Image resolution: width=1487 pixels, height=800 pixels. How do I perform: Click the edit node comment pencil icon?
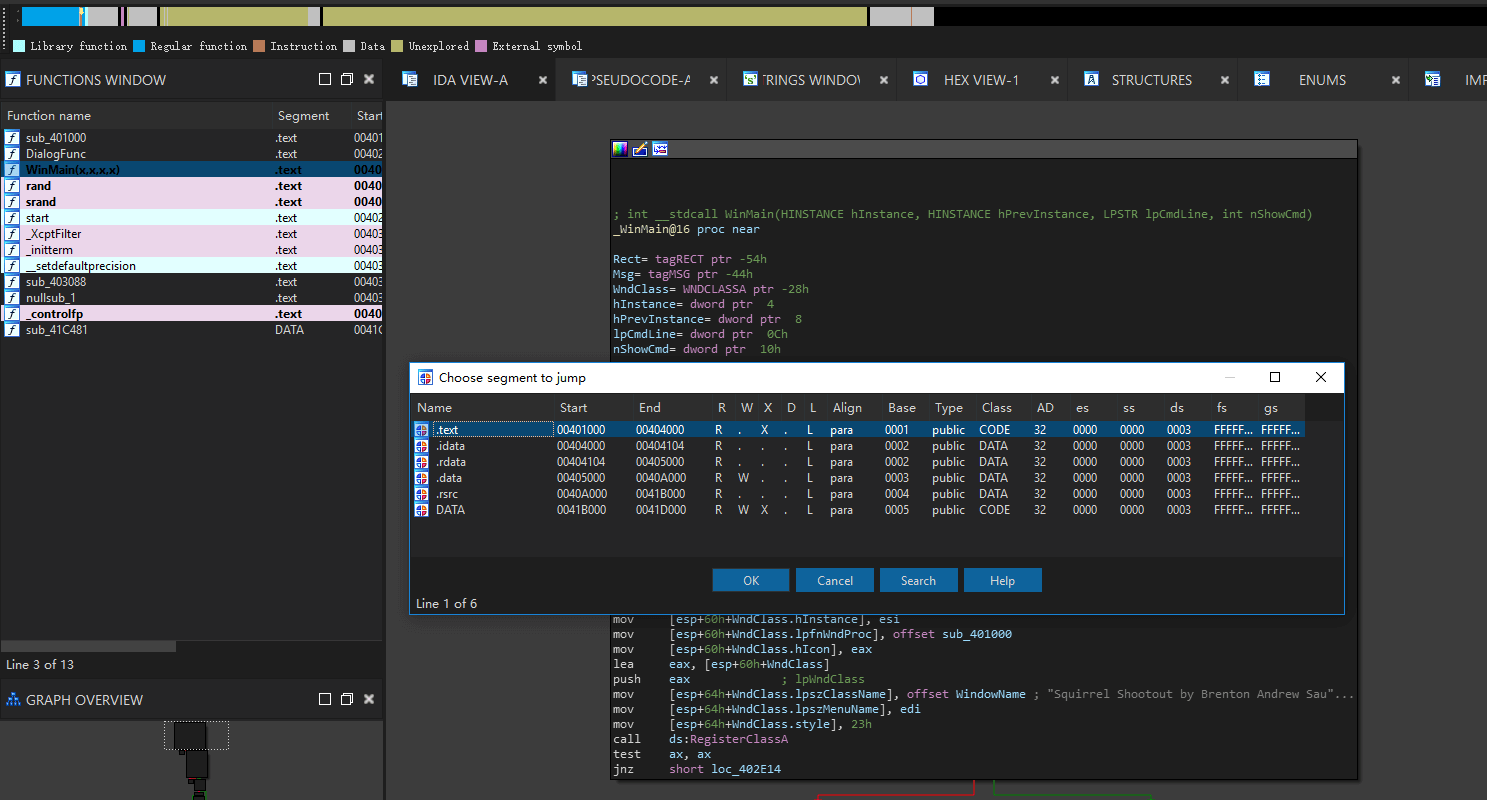pyautogui.click(x=640, y=149)
